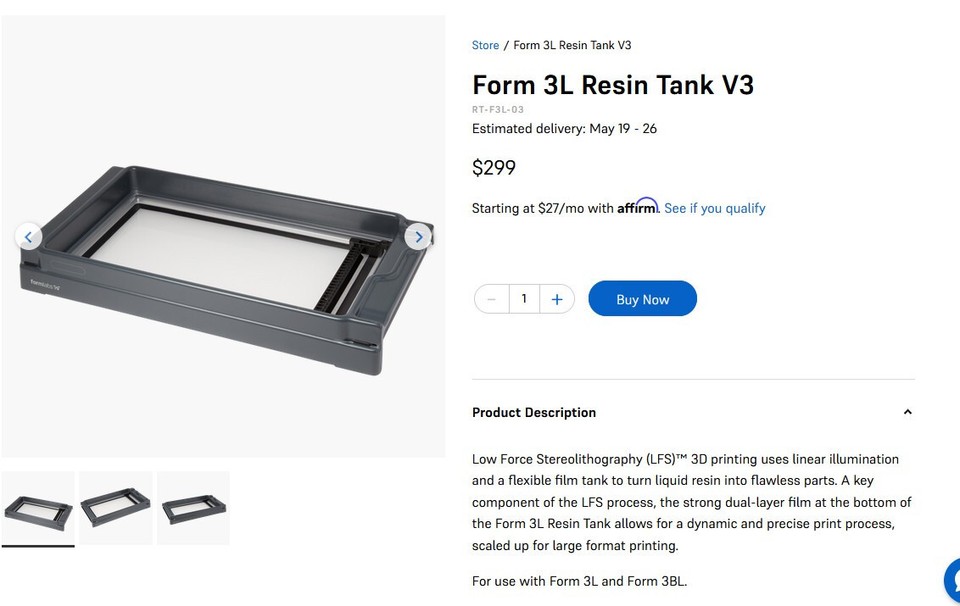Click the Form 3L Resin Tank V3 breadcrumb
Image resolution: width=960 pixels, height=606 pixels.
point(572,45)
